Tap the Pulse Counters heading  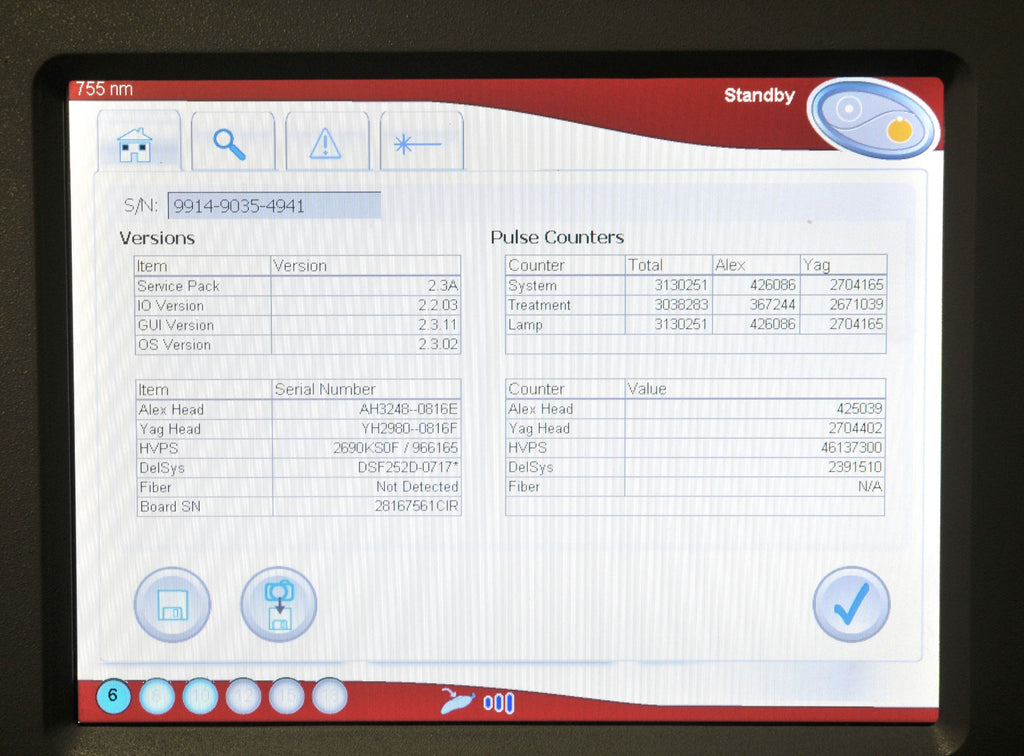tap(557, 237)
